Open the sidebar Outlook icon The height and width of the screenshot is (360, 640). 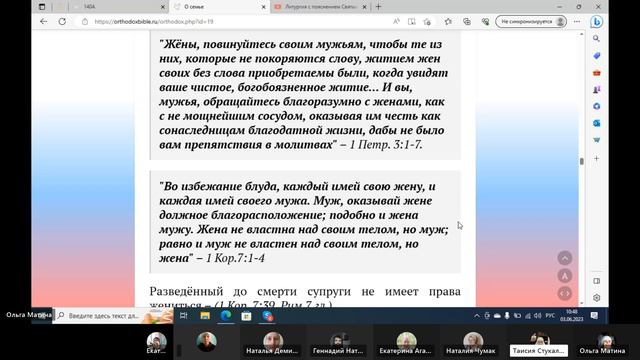click(596, 123)
